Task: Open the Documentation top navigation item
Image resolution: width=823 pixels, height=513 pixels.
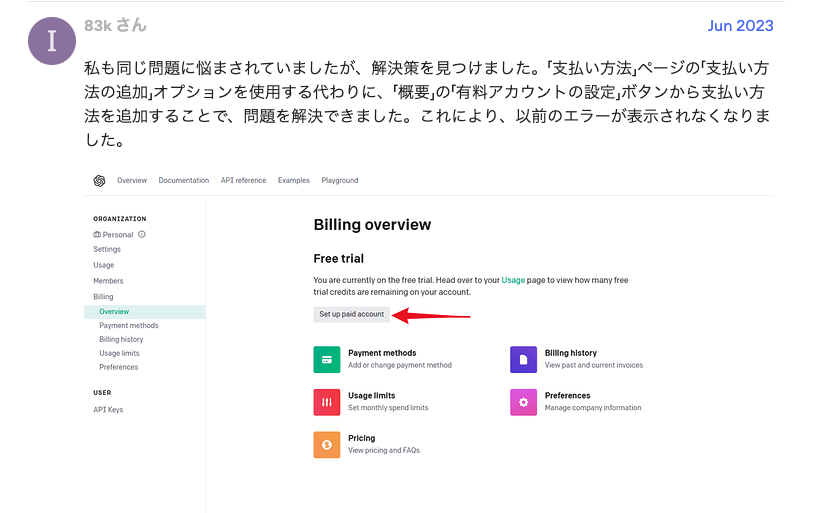Action: (x=184, y=181)
